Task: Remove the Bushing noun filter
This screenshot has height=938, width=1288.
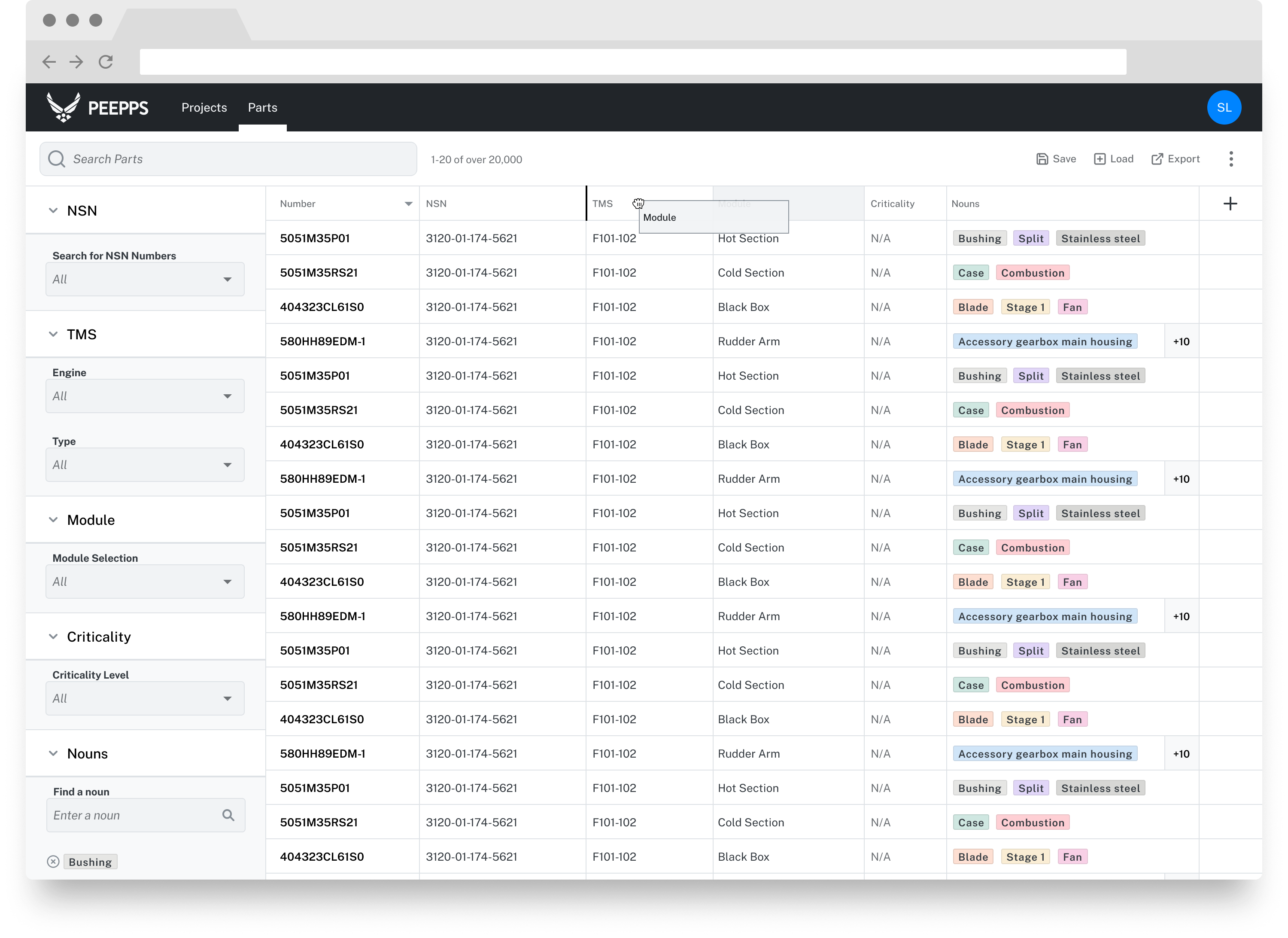Action: point(53,862)
